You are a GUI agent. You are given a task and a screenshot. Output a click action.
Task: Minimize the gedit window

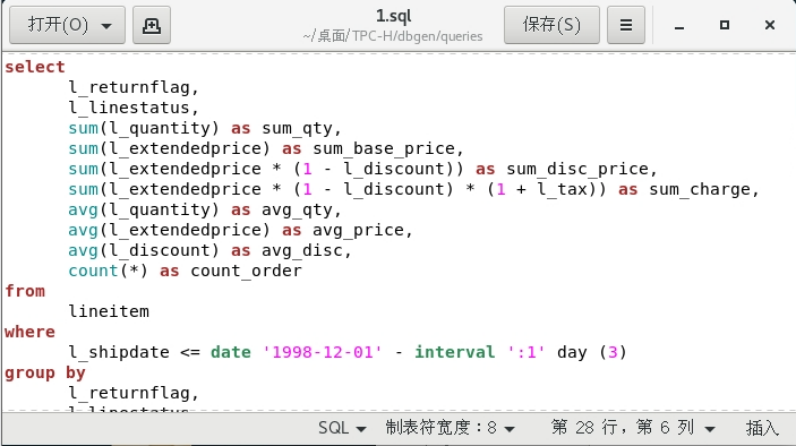679,25
